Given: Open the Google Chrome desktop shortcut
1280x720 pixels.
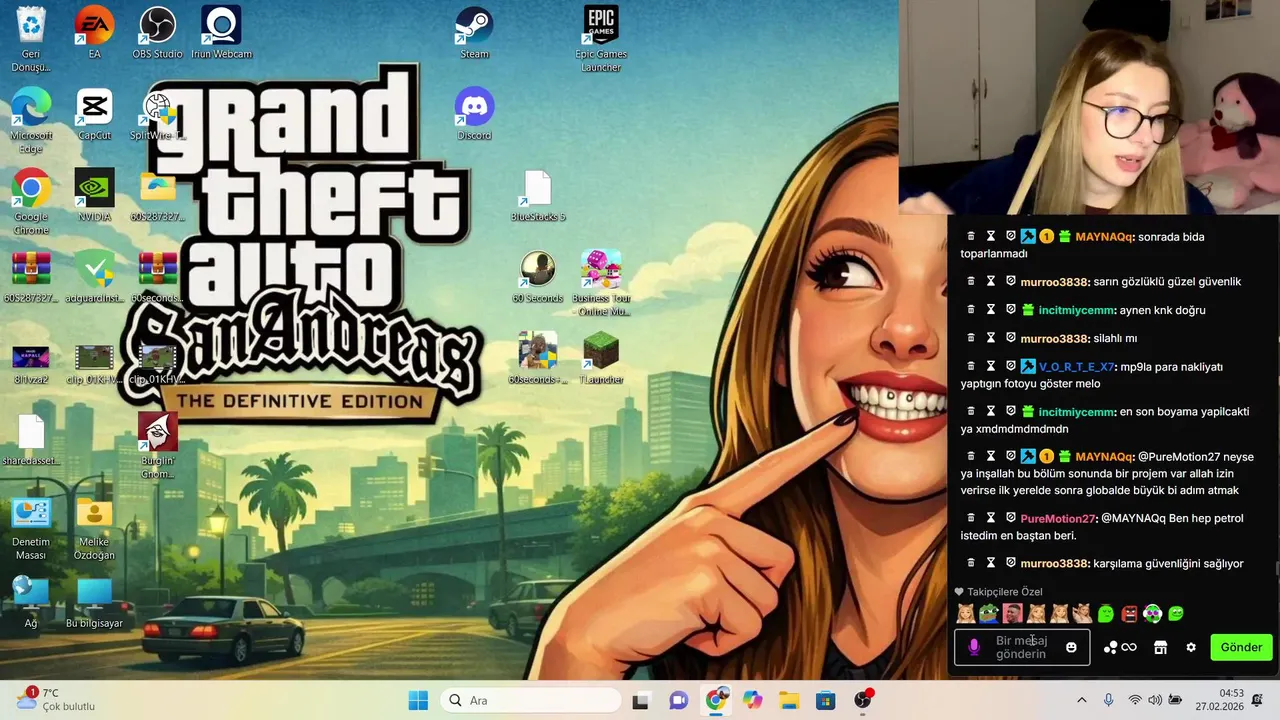Looking at the screenshot, I should (x=31, y=201).
